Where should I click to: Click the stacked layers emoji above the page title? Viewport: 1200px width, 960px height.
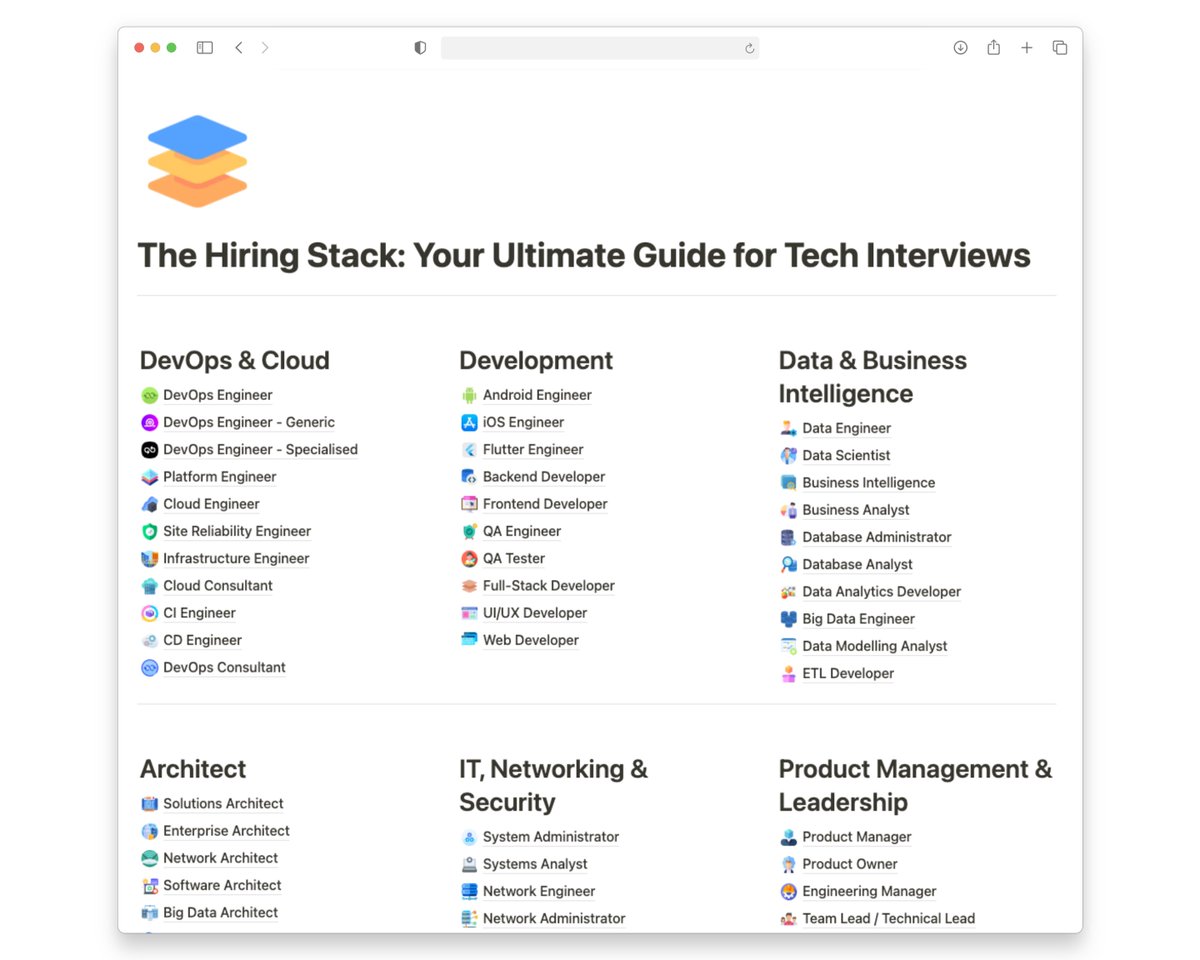coord(197,160)
